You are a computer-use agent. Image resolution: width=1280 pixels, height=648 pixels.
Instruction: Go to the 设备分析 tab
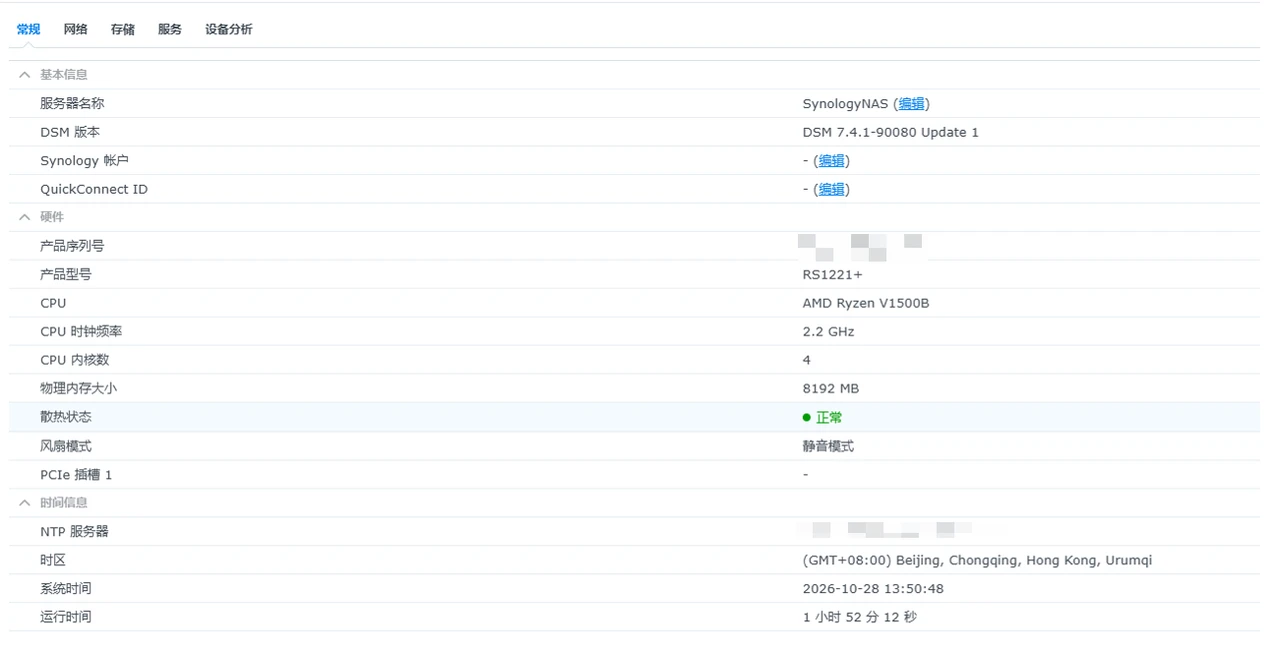click(x=229, y=30)
